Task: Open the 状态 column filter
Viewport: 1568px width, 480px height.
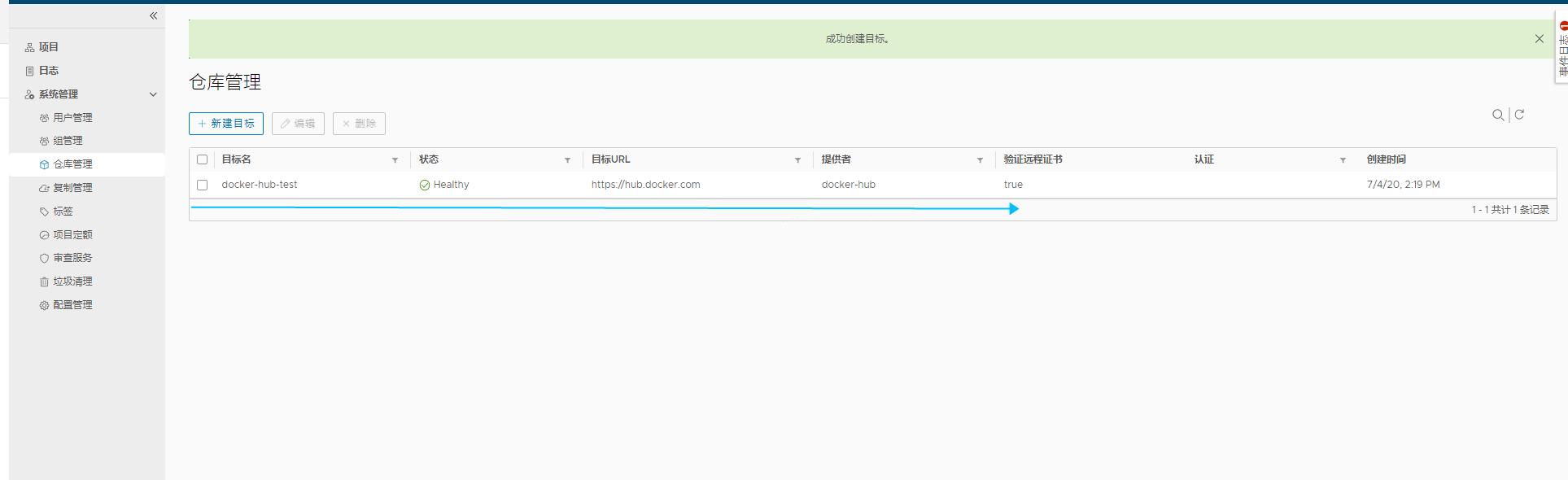Action: tap(567, 160)
